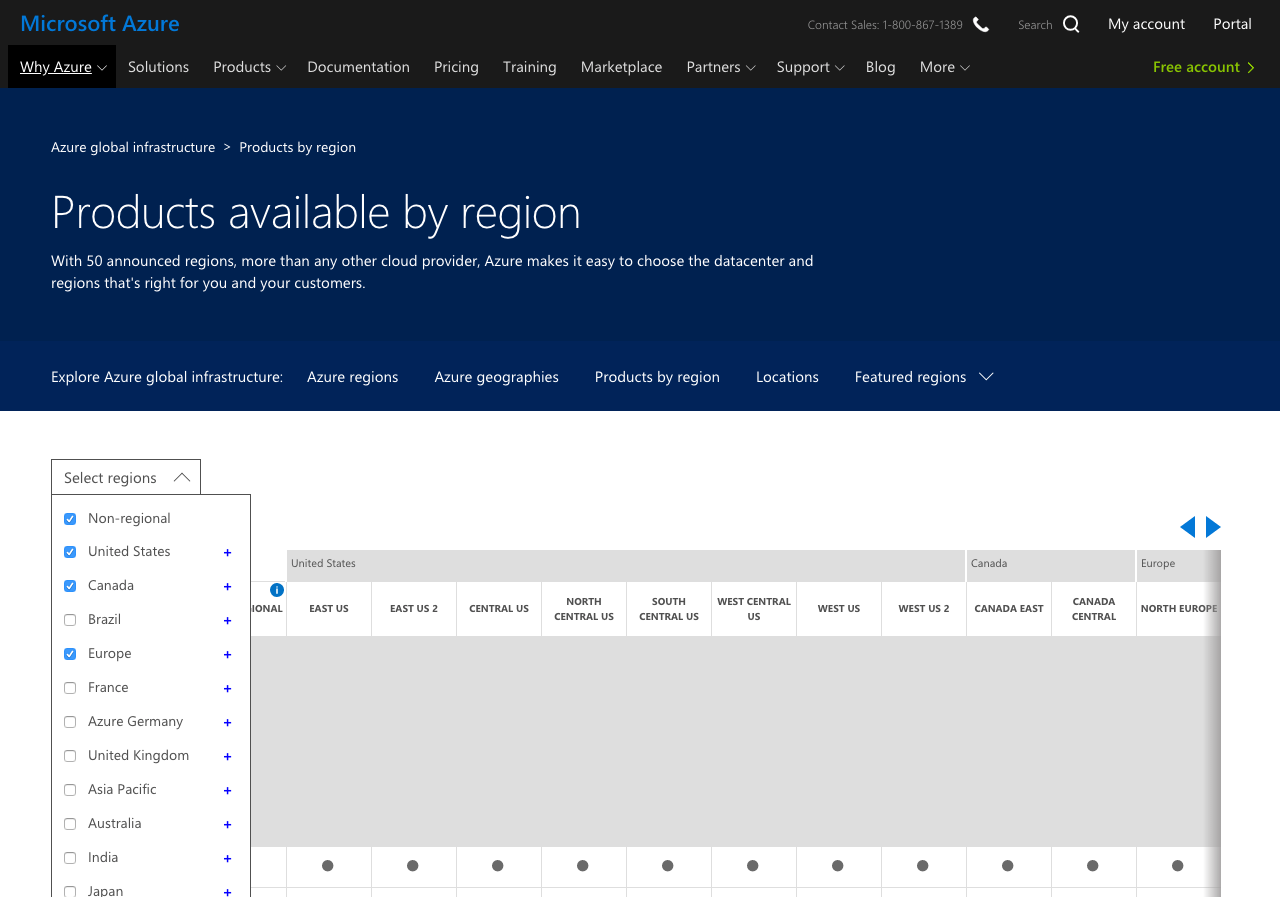Open Training in the nav bar

pyautogui.click(x=529, y=67)
